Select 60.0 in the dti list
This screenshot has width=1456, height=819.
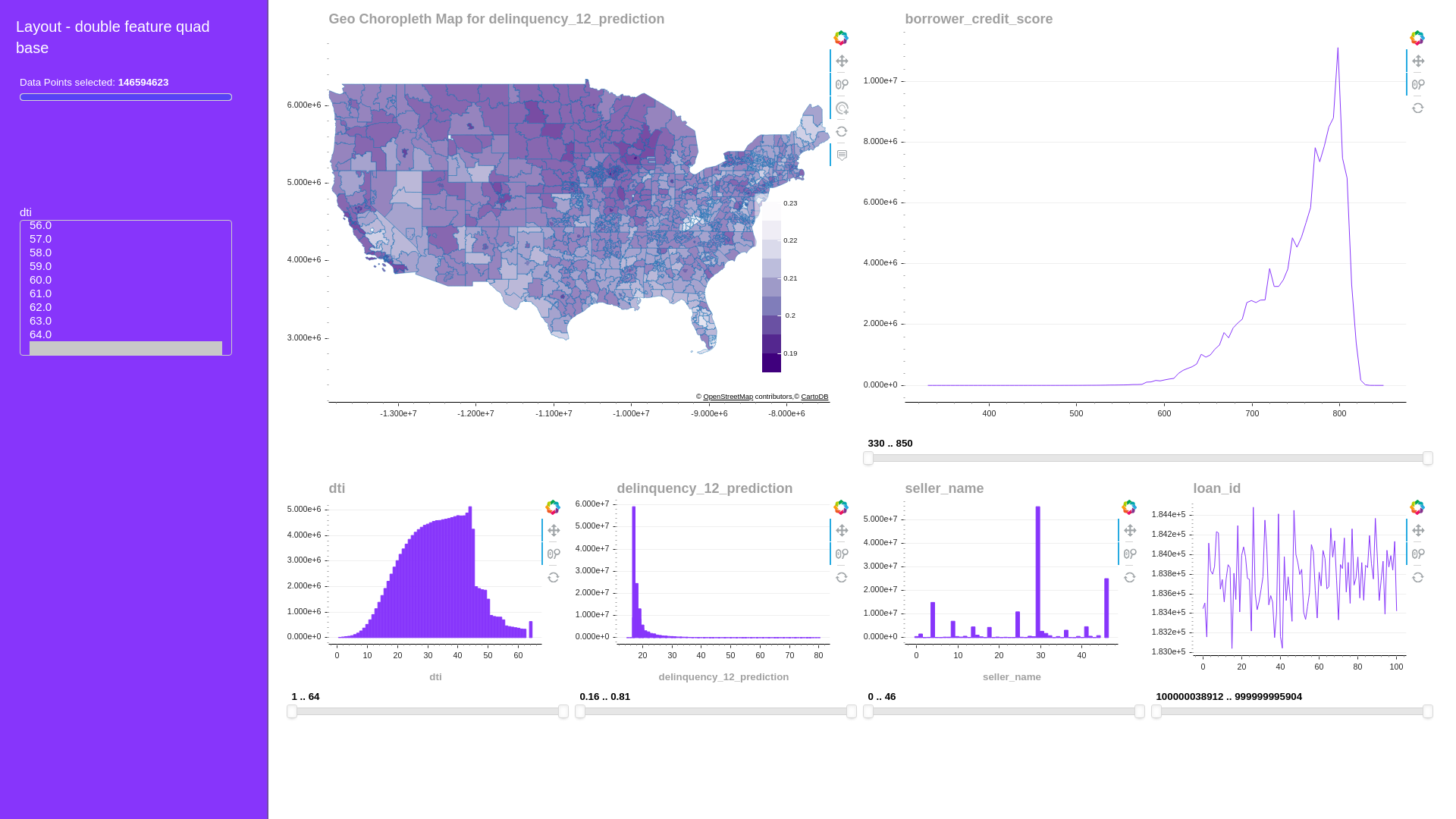(x=126, y=280)
